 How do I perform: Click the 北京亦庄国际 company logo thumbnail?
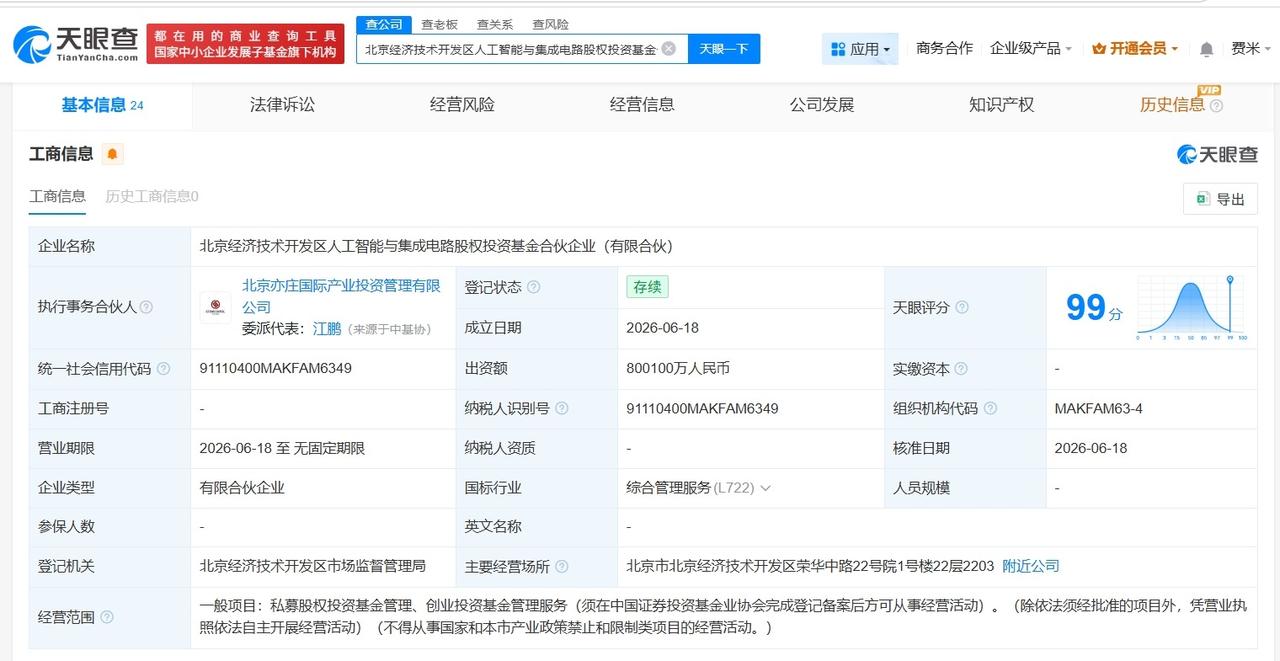pyautogui.click(x=215, y=307)
